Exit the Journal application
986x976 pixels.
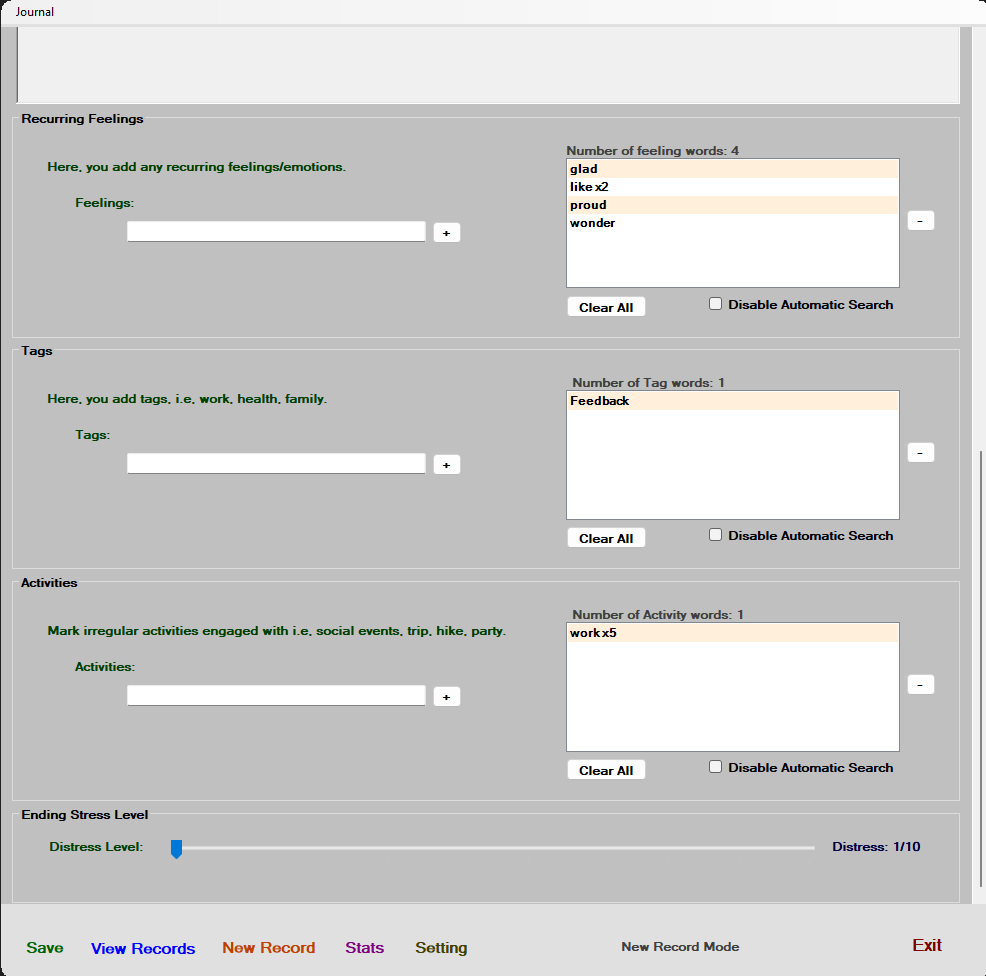click(927, 945)
